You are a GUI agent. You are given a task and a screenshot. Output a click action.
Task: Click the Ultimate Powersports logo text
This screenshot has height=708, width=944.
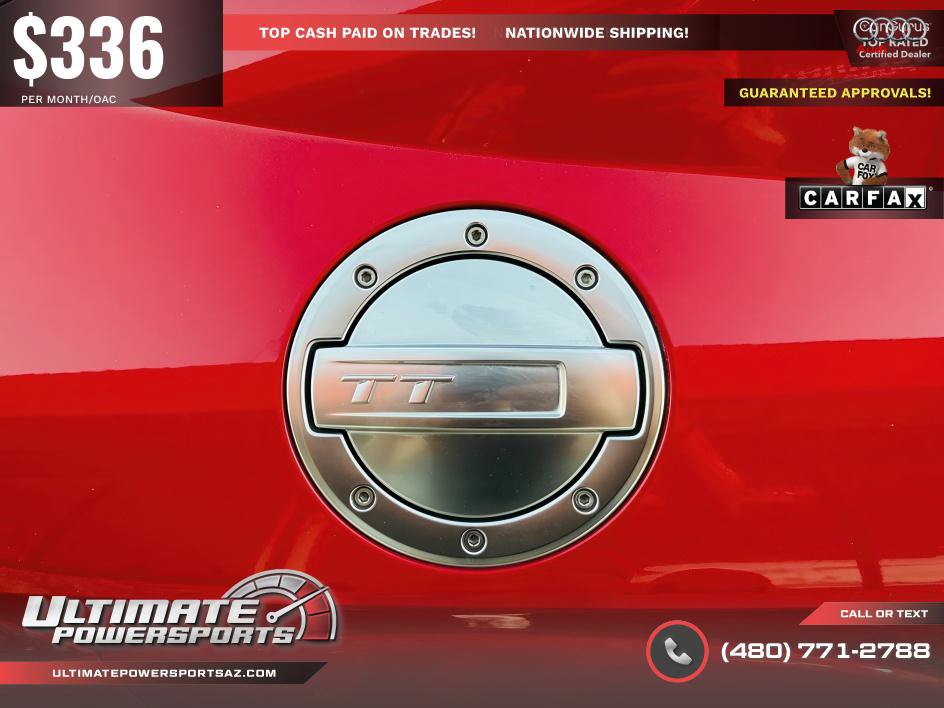click(x=158, y=620)
